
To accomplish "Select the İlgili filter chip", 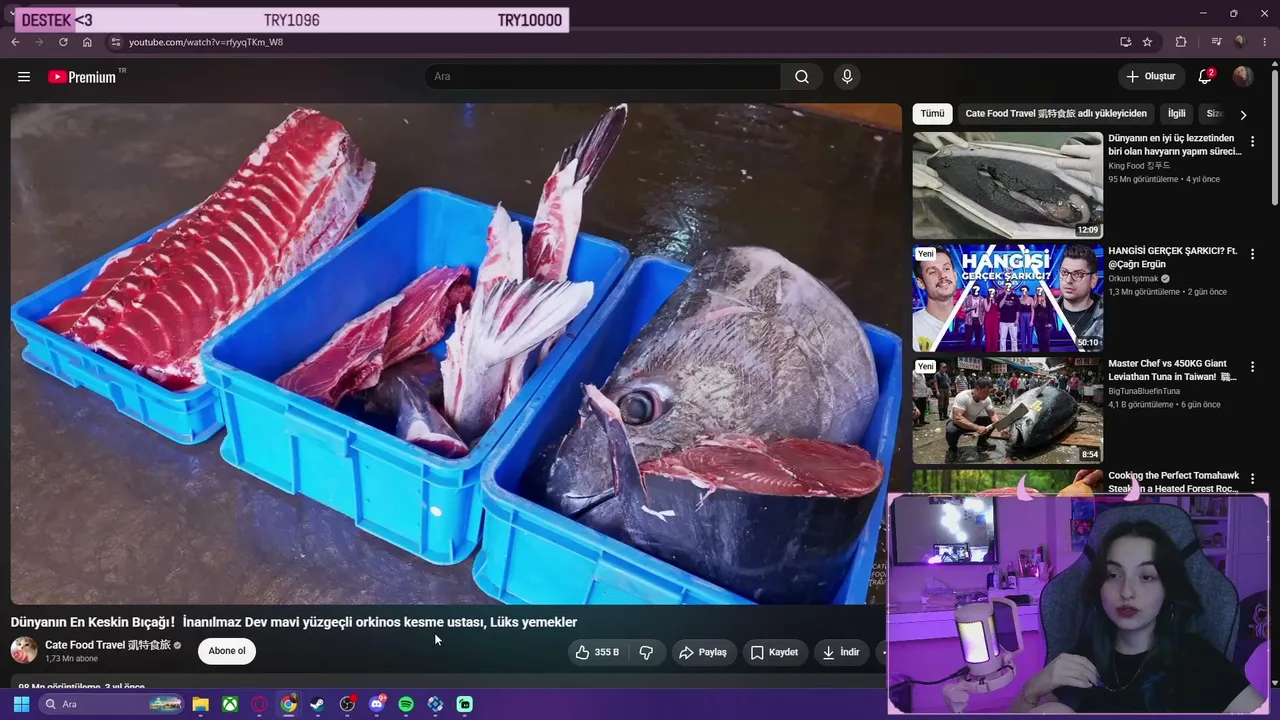I will 1177,114.
